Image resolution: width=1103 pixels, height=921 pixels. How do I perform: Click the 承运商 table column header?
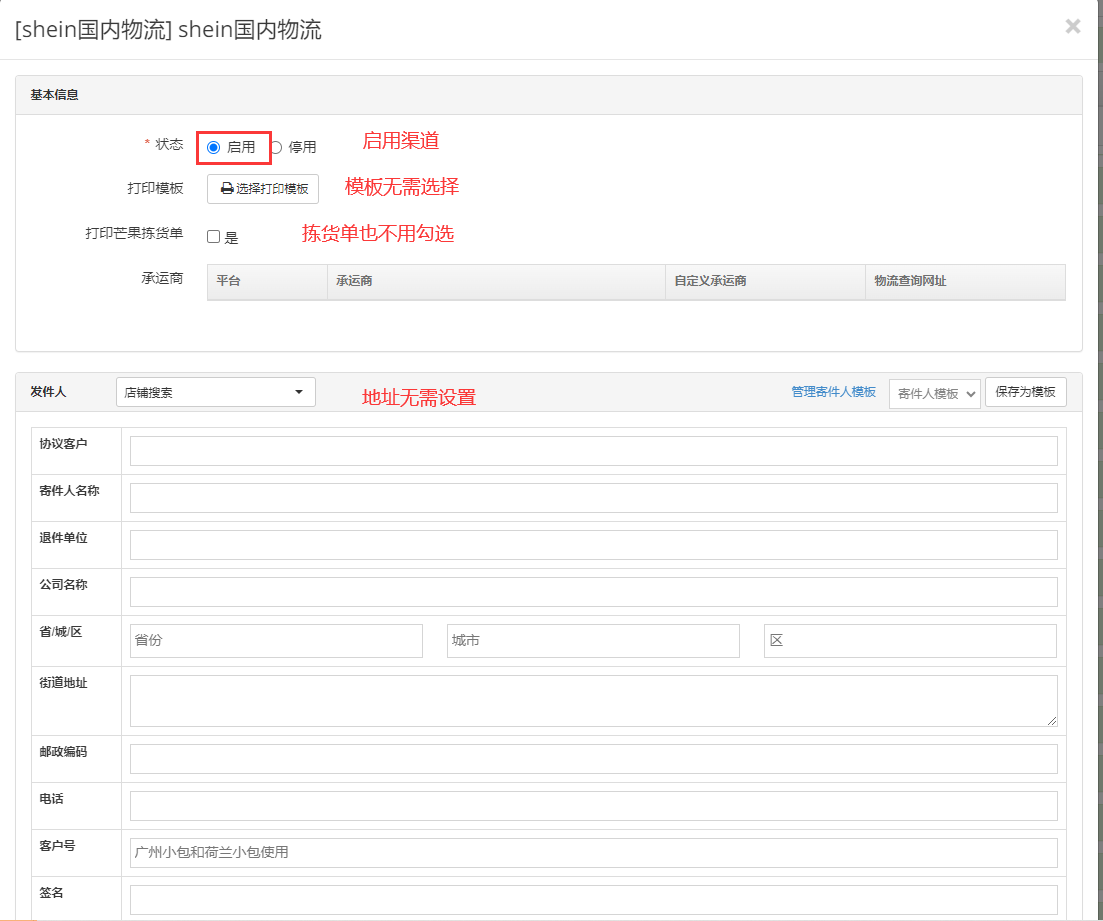click(497, 281)
